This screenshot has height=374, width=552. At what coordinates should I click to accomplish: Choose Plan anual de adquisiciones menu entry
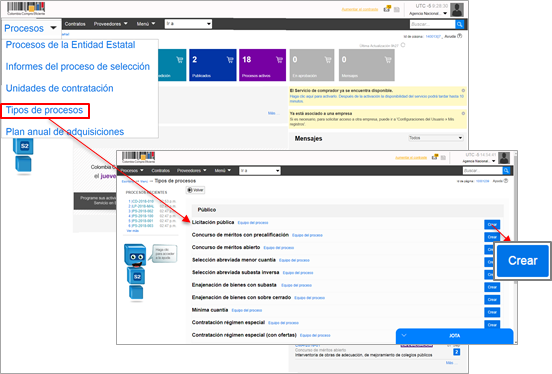(65, 132)
